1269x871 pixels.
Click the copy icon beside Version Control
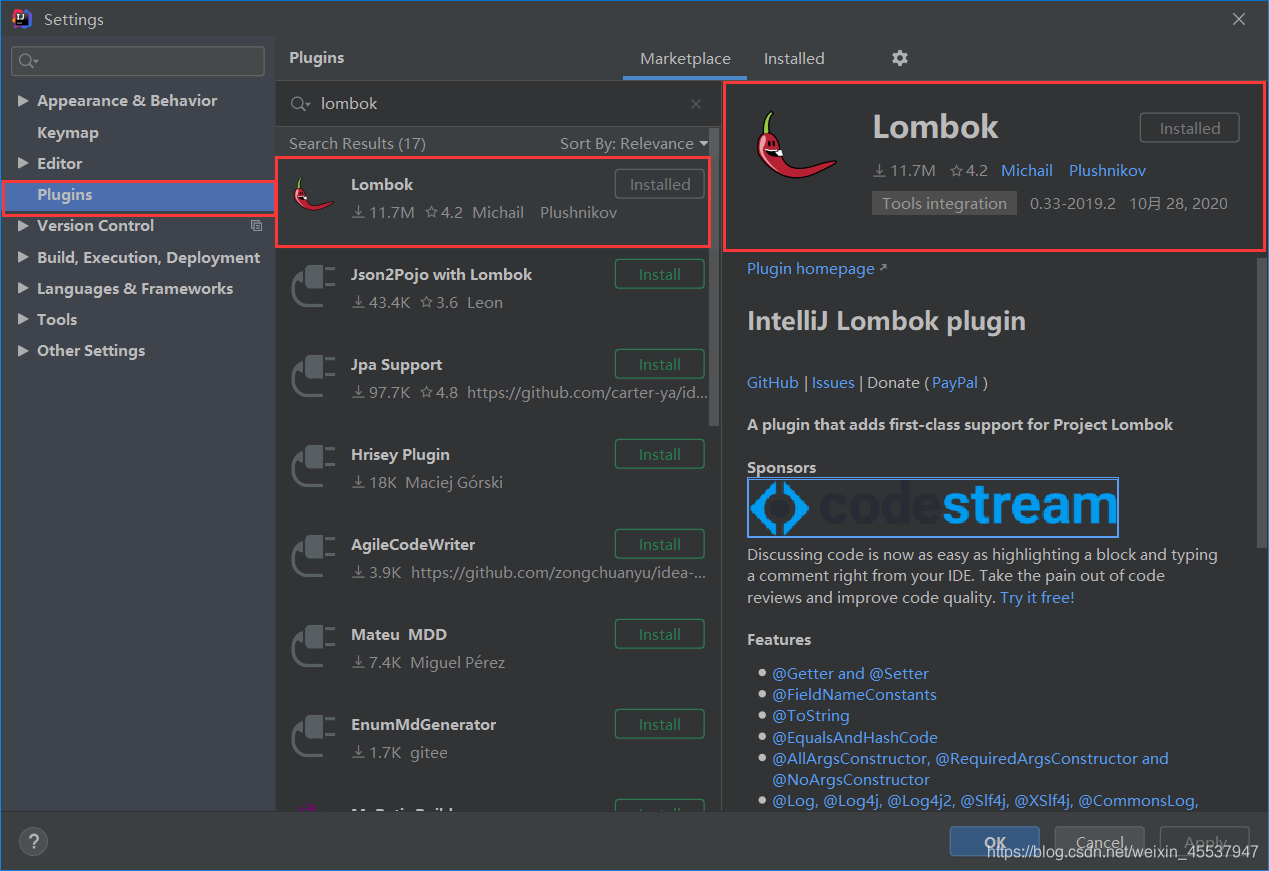[256, 226]
